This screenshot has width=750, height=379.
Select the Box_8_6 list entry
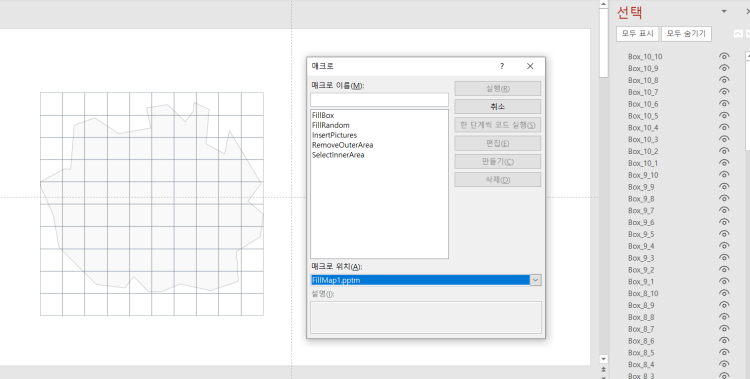[641, 341]
